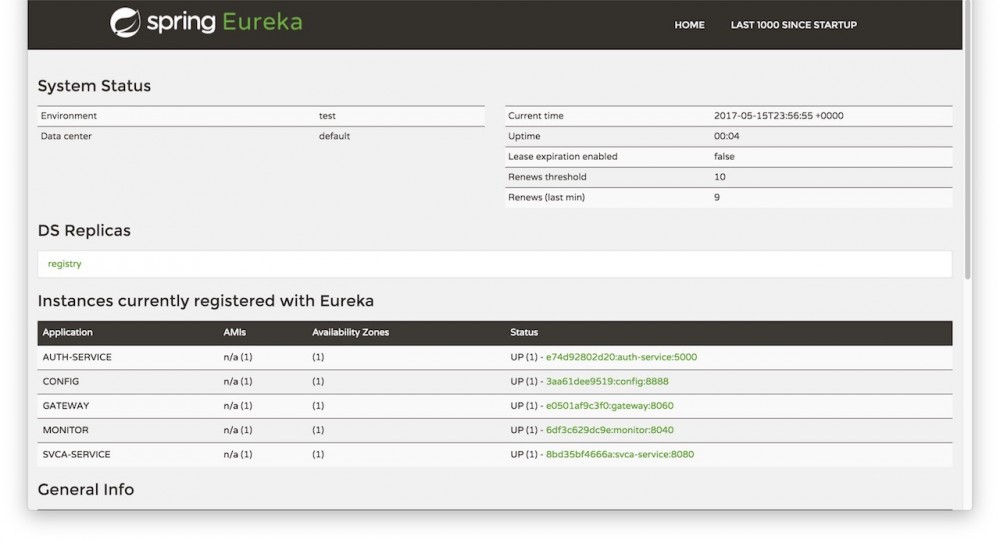Click the Spring leaf logo icon
Screen dimensions: 1000x543
pyautogui.click(x=125, y=22)
